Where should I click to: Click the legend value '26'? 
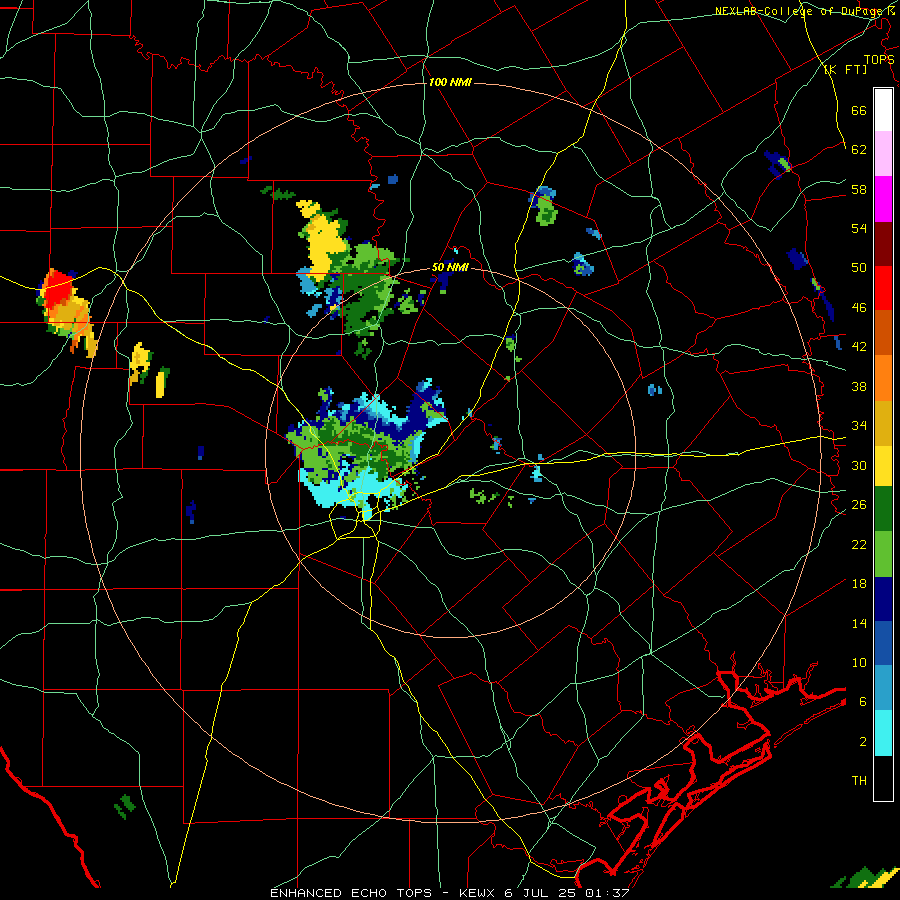click(x=859, y=505)
